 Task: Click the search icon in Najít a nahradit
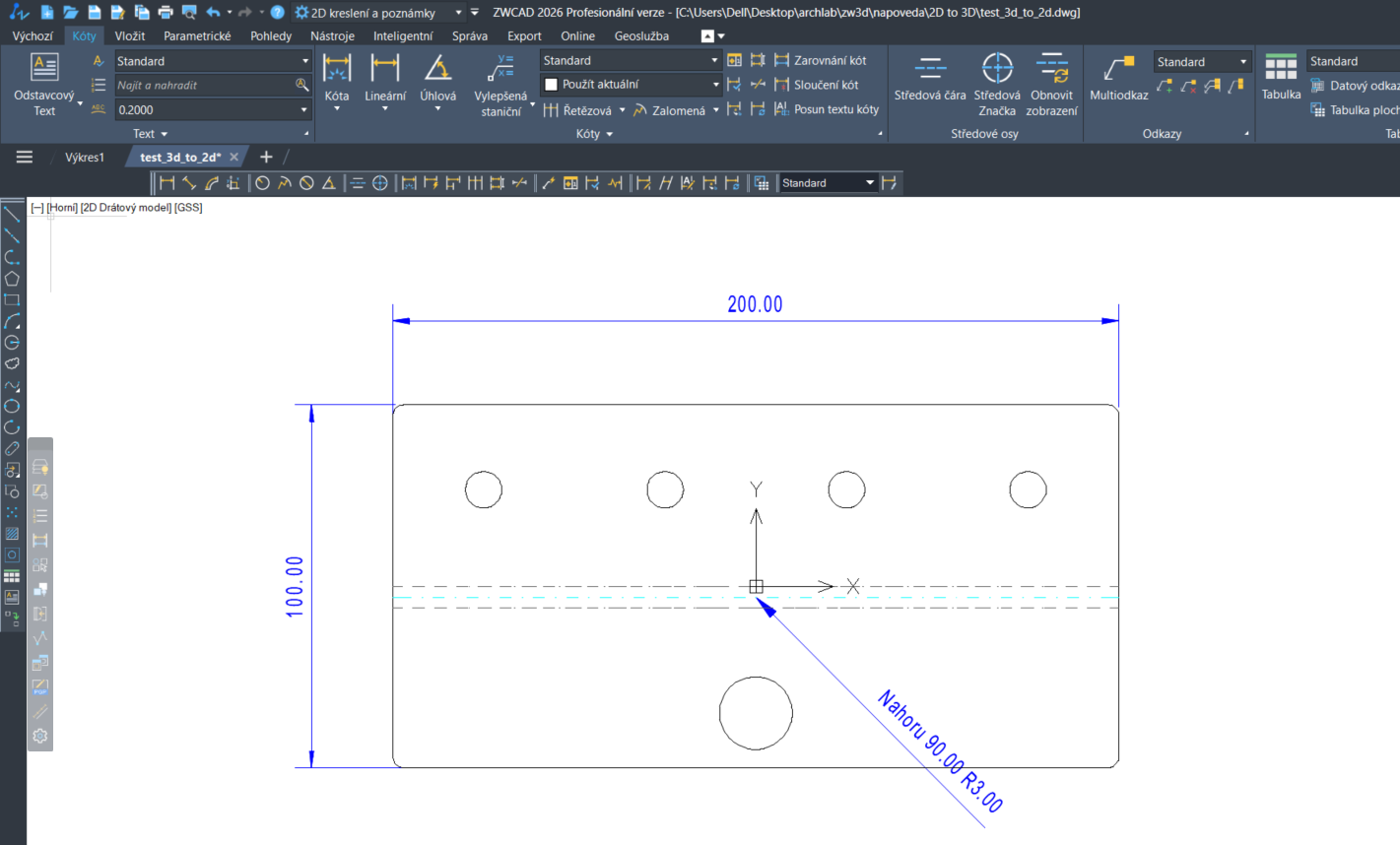tap(302, 85)
